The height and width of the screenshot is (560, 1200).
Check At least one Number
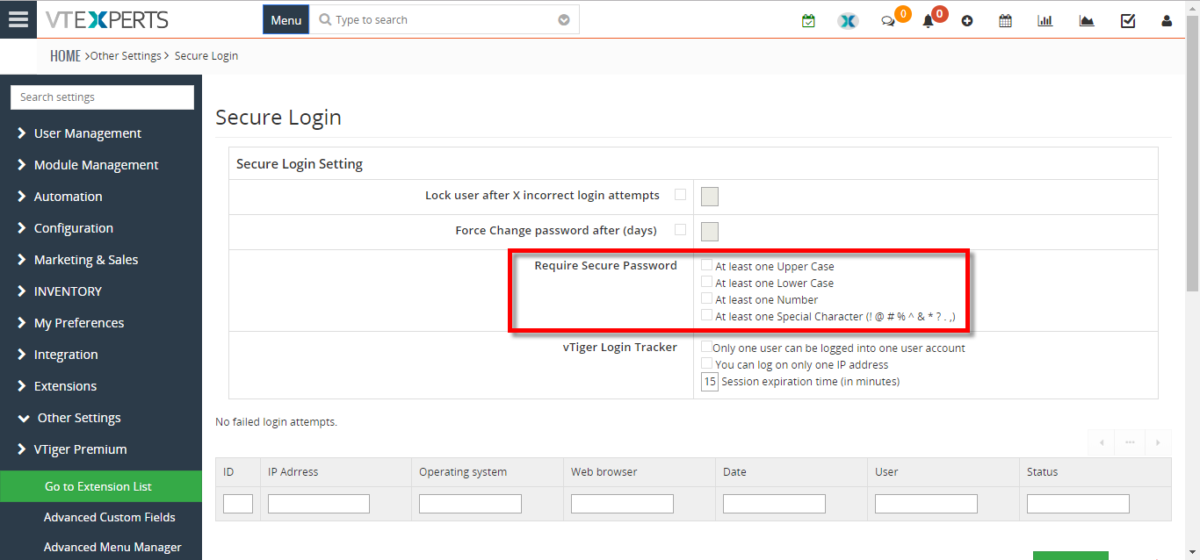707,298
